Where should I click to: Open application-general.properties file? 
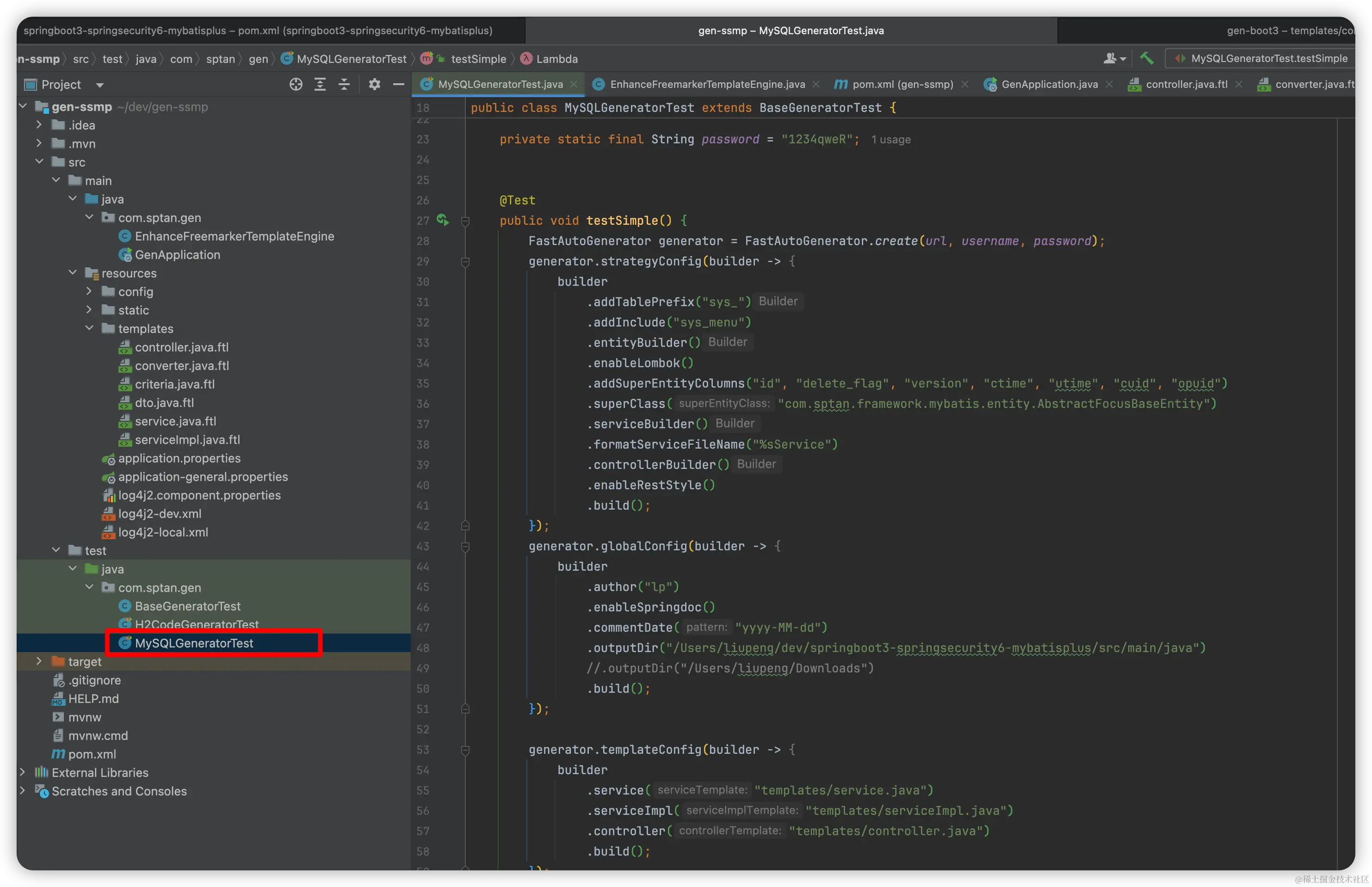pyautogui.click(x=203, y=476)
